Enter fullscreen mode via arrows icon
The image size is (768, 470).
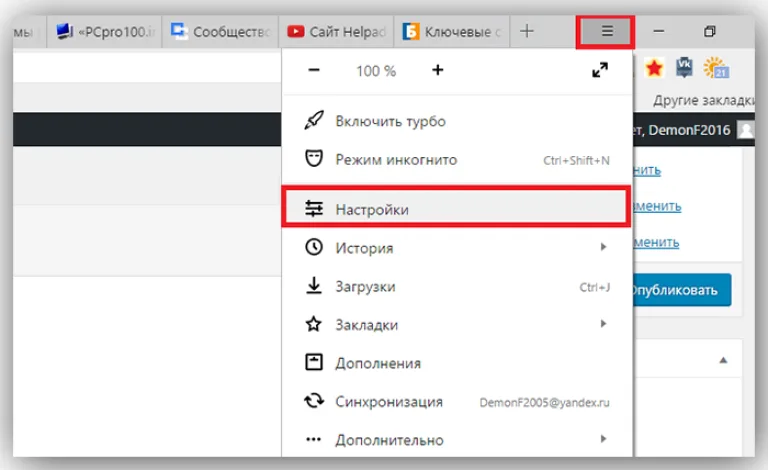click(x=600, y=70)
